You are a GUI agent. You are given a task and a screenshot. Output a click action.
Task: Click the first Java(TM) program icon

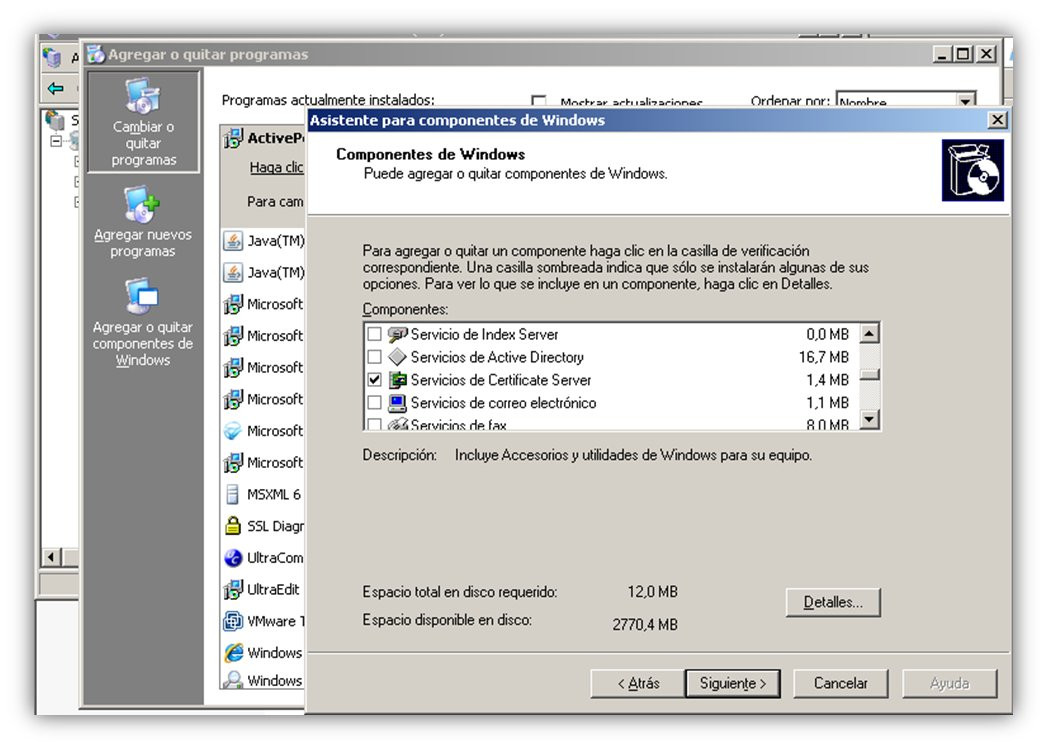[x=232, y=240]
